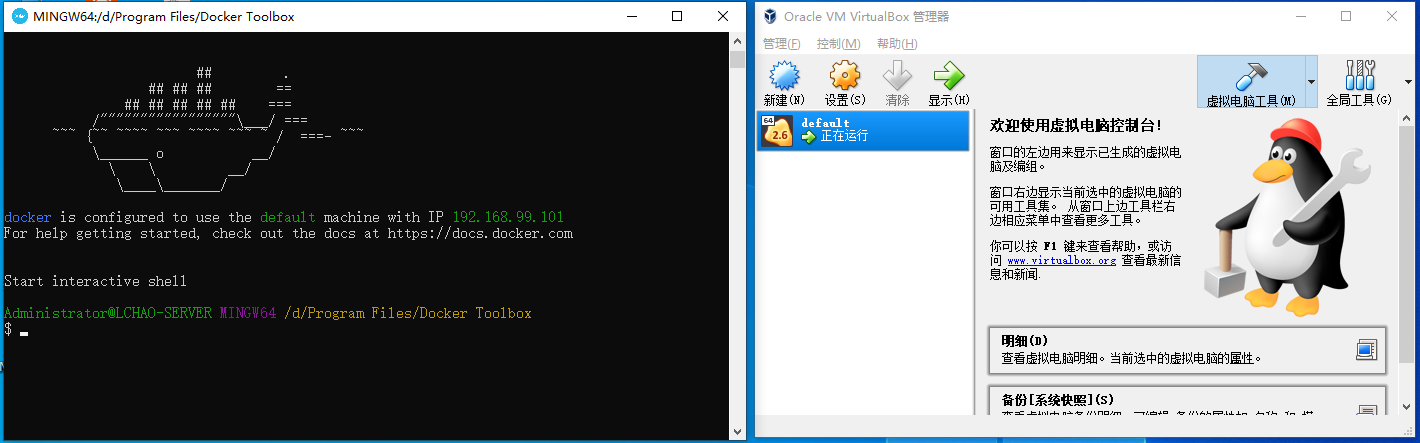Click the 'Start interactive shell' line
Image resolution: width=1420 pixels, height=443 pixels.
pos(95,281)
